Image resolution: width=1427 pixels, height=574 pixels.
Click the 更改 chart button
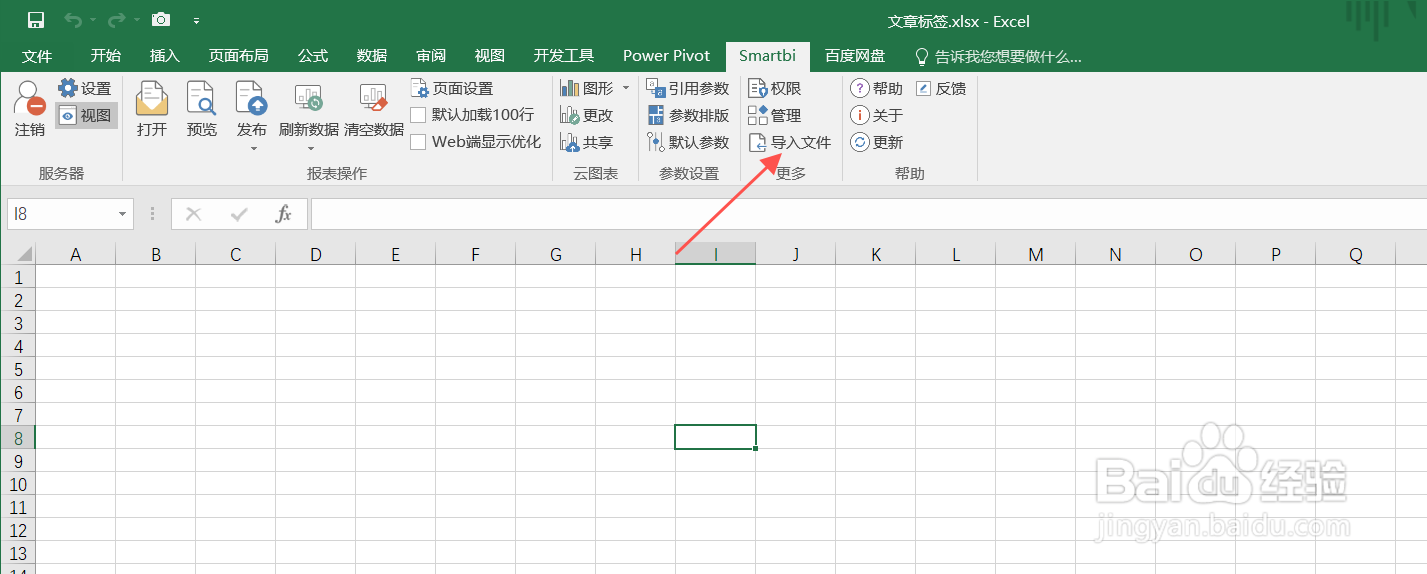point(587,116)
